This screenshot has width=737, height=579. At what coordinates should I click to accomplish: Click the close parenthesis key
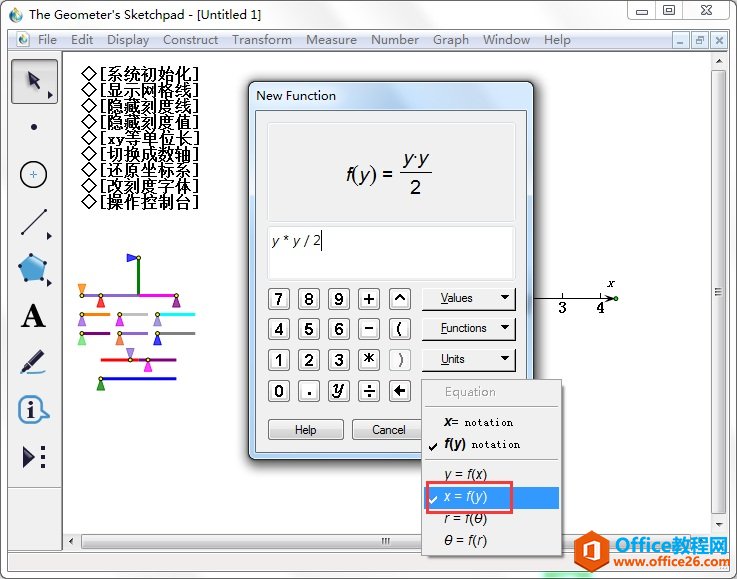click(400, 360)
